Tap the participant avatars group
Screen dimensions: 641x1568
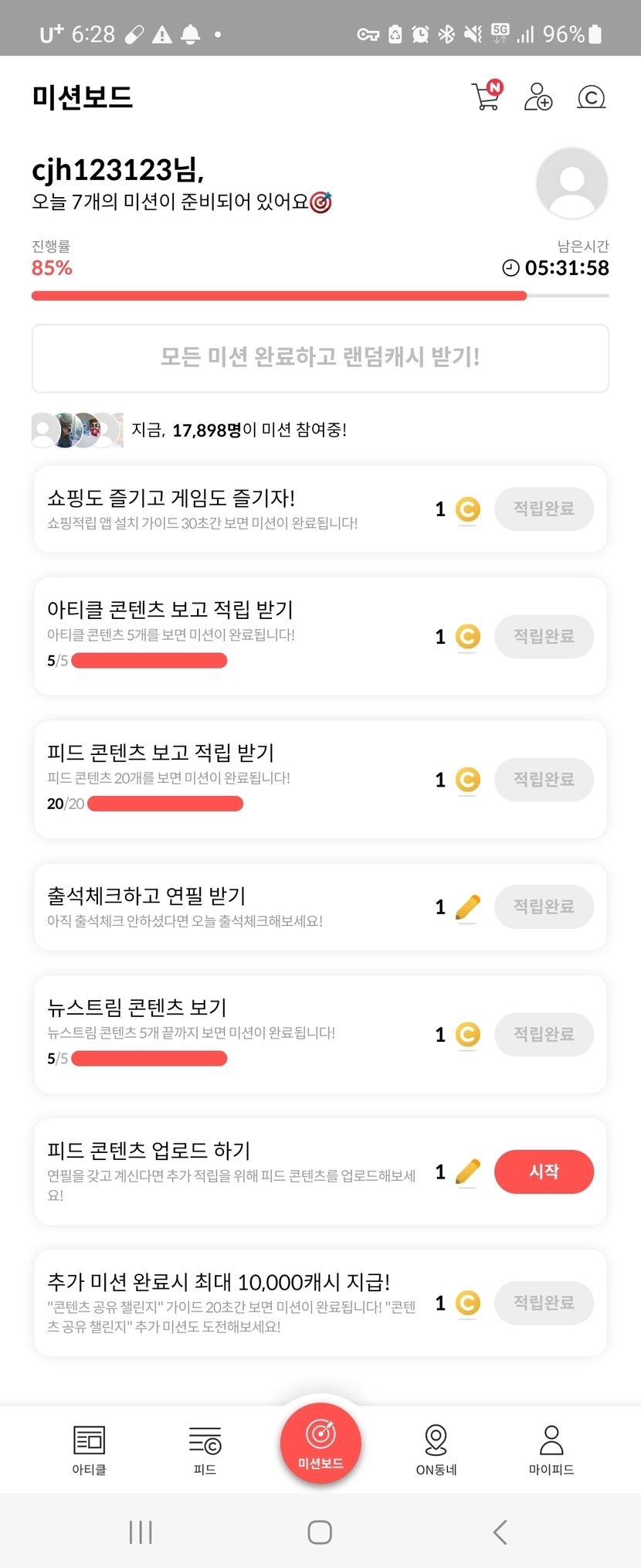[x=77, y=430]
